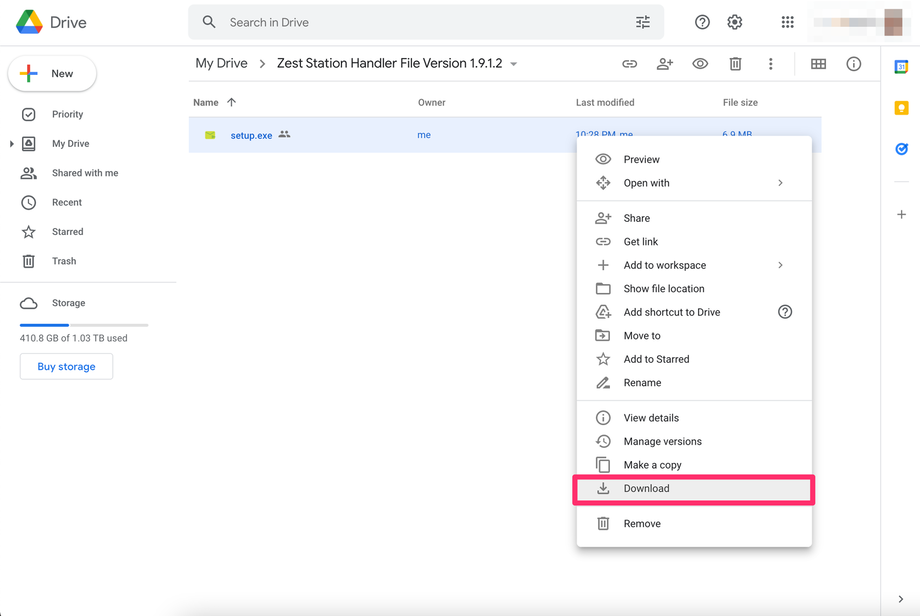Move setup.exe to trash via toolbar icon
920x616 pixels.
click(x=735, y=63)
